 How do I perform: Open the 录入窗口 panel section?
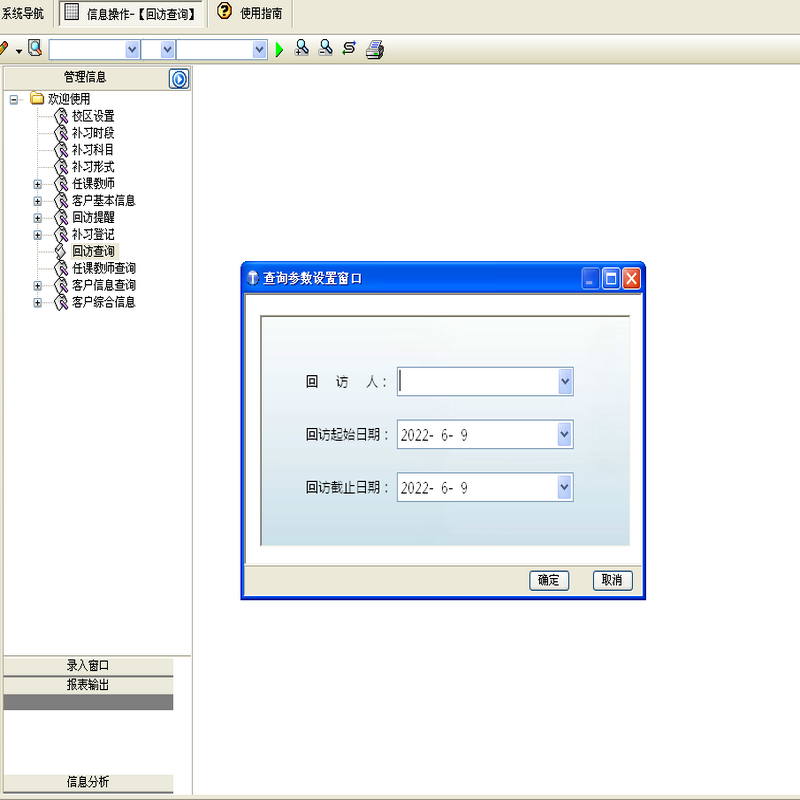coord(88,665)
